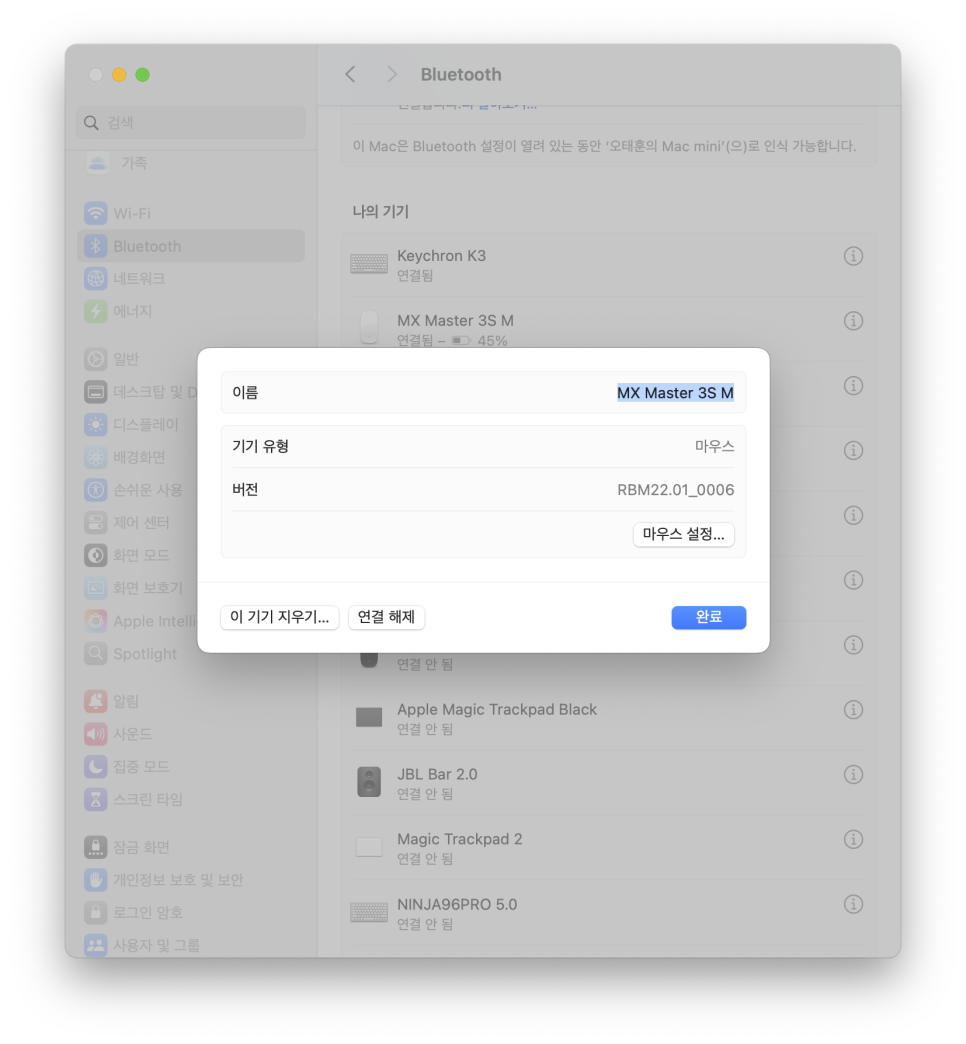966x1044 pixels.
Task: Open info for JBL Bar 2.0
Action: point(853,774)
